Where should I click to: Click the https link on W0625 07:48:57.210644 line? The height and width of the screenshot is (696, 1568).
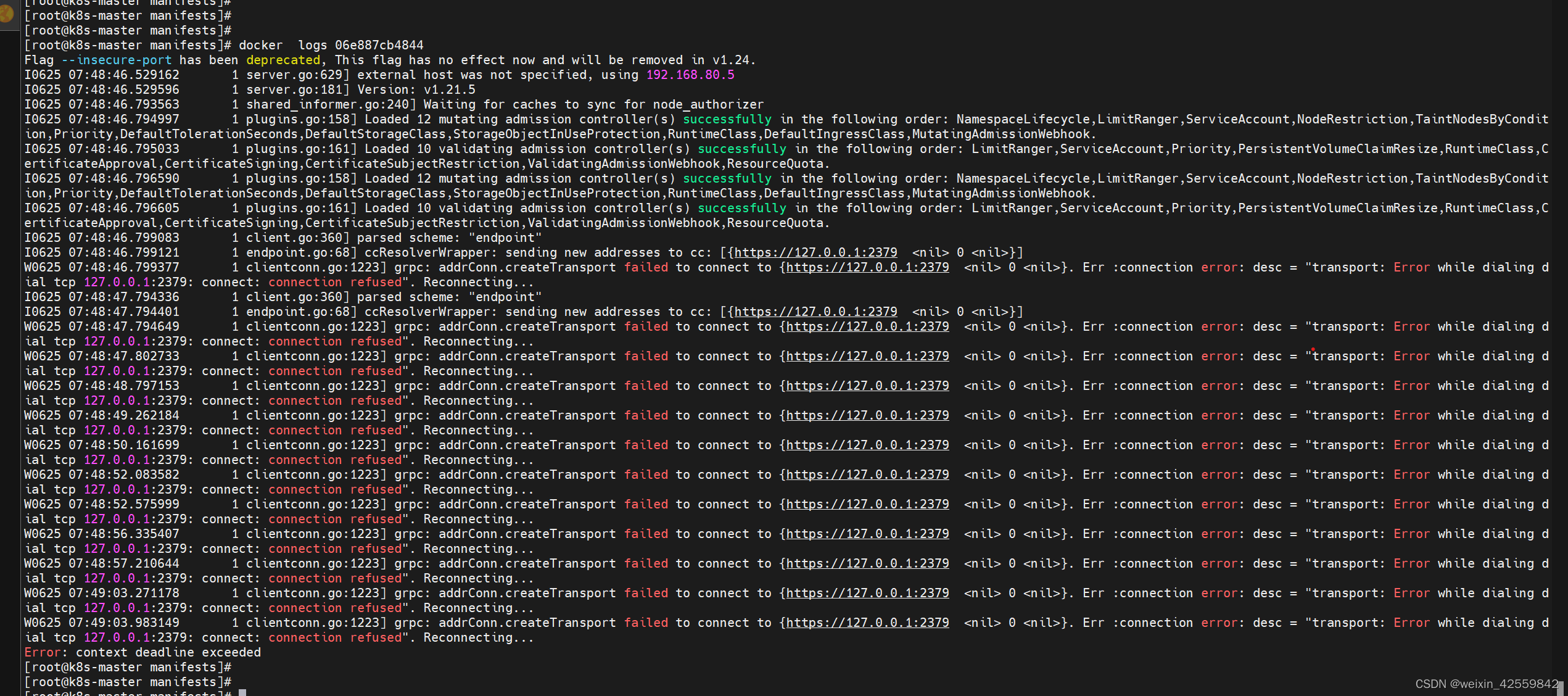867,563
